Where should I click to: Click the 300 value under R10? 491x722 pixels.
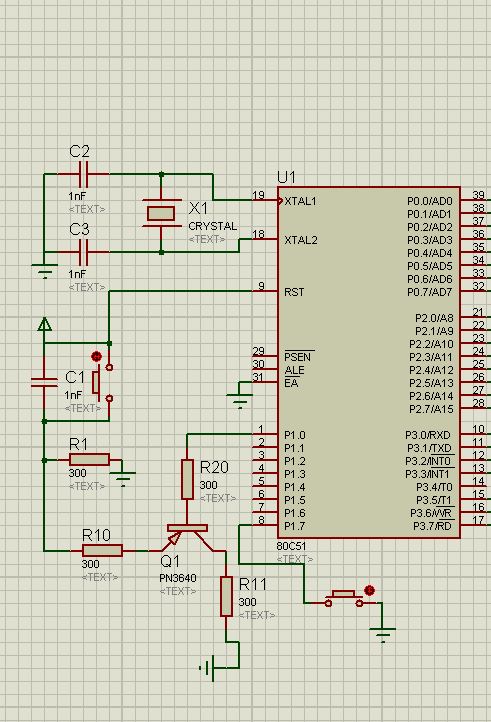coord(90,564)
